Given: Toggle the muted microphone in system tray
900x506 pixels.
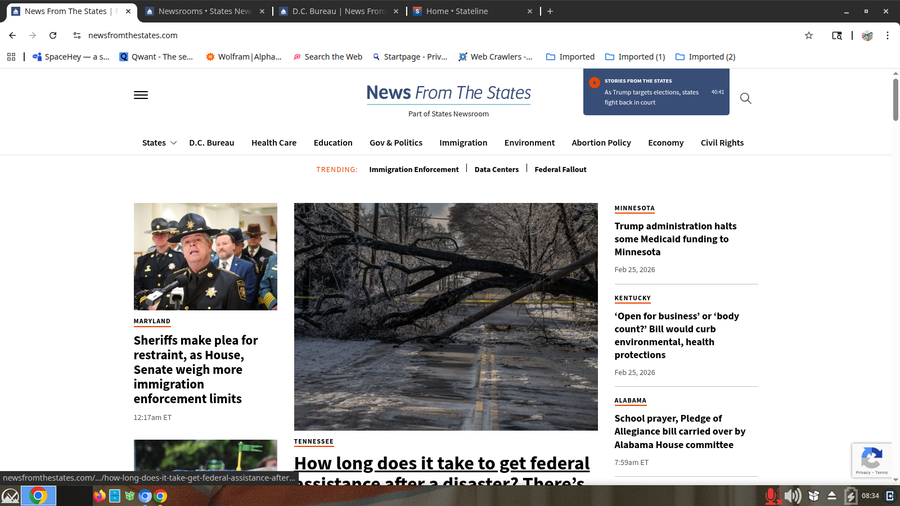Looking at the screenshot, I should click(771, 495).
